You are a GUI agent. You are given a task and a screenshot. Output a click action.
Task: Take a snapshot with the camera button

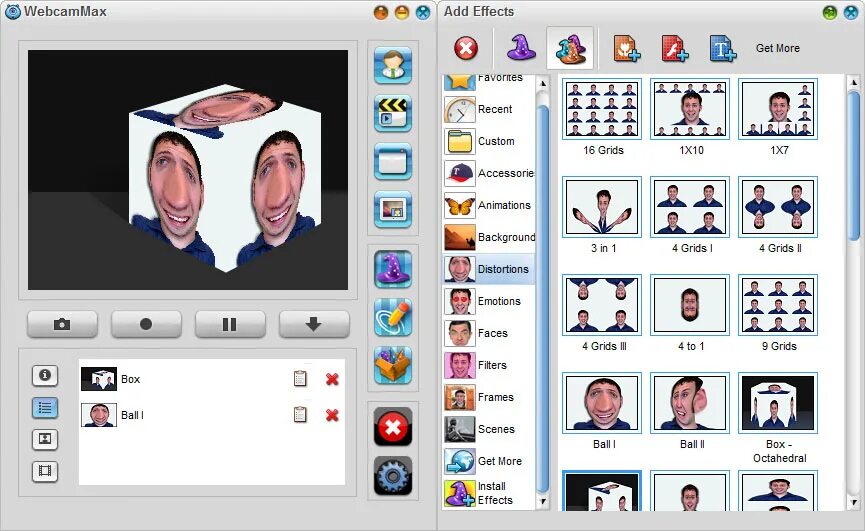pos(62,324)
